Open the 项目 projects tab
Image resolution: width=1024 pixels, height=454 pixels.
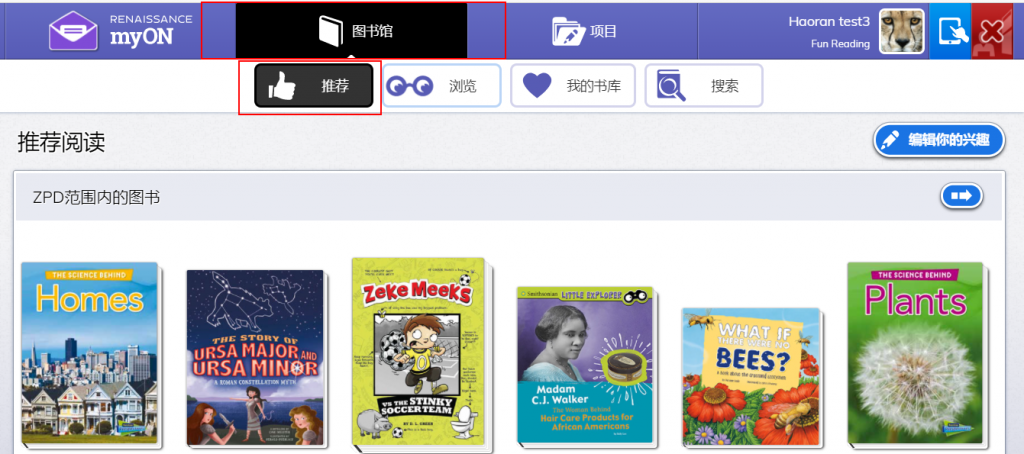pos(584,31)
